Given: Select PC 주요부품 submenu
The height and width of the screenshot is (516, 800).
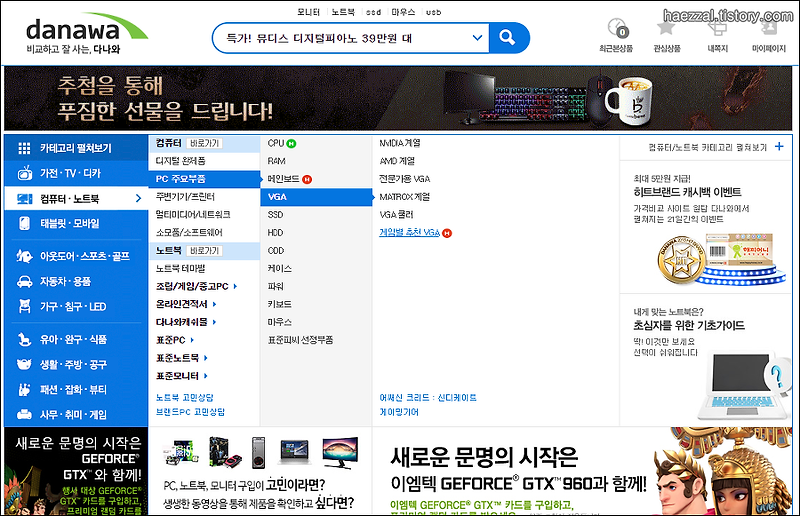Looking at the screenshot, I should pos(204,179).
